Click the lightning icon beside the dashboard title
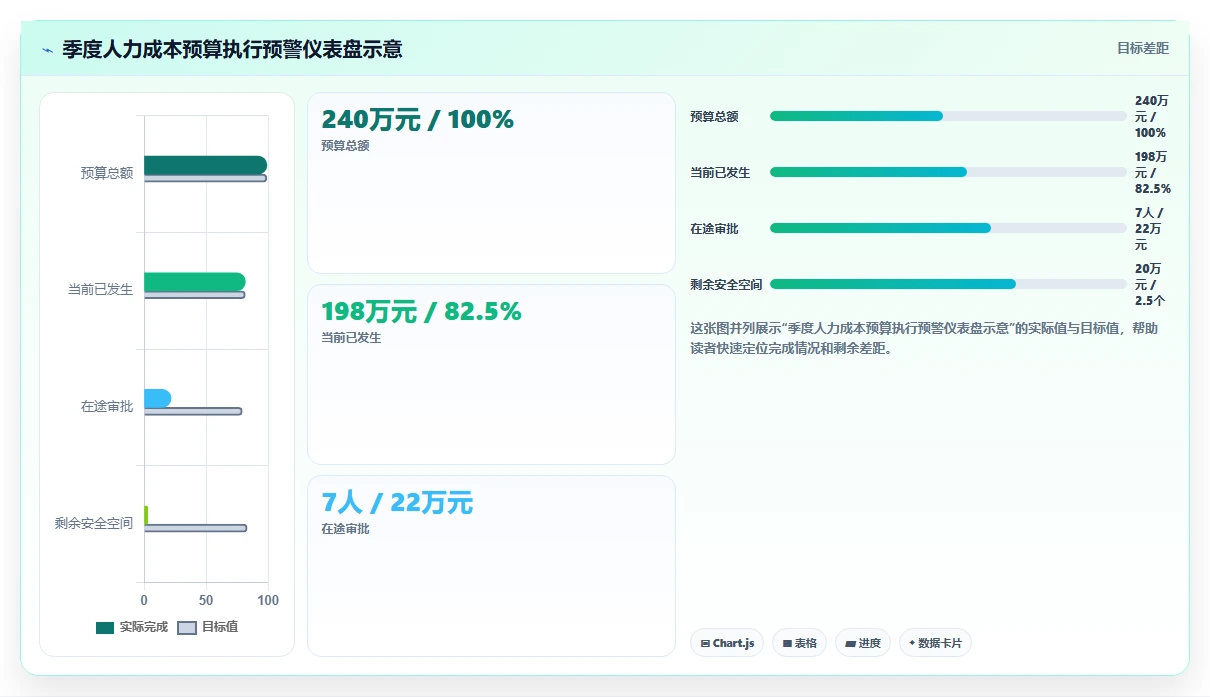This screenshot has height=697, width=1210. [x=47, y=49]
